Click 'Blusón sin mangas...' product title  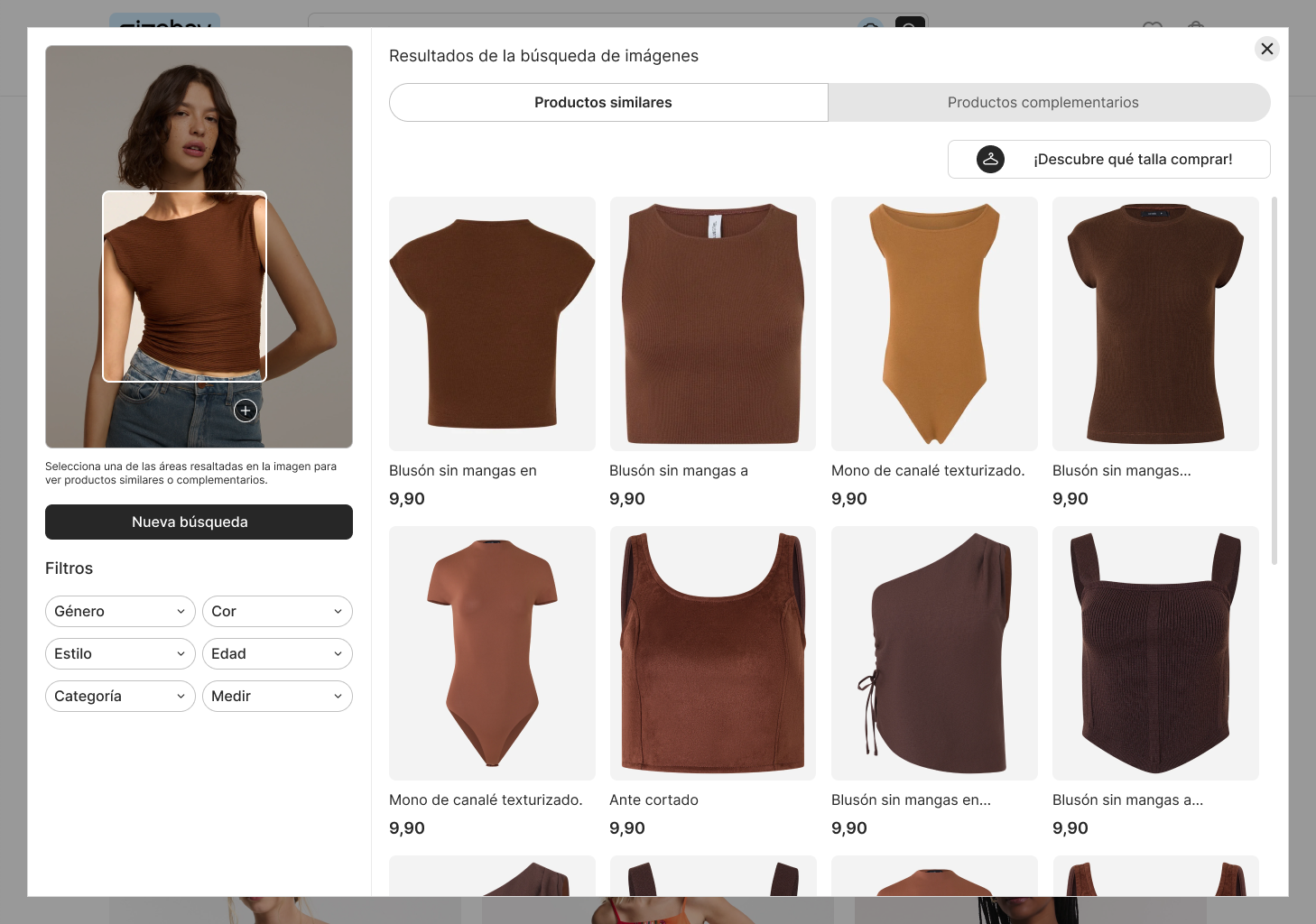[1122, 471]
